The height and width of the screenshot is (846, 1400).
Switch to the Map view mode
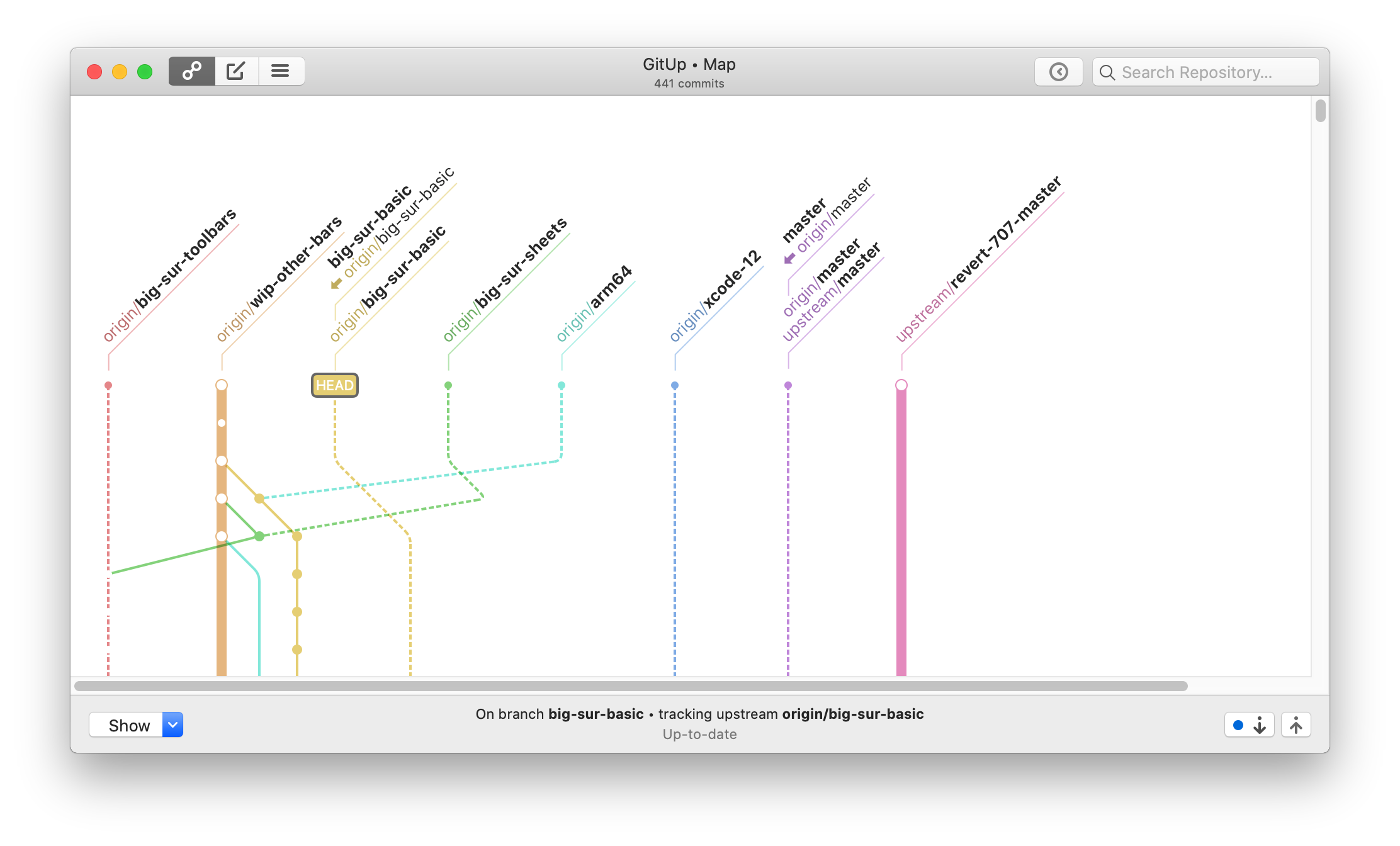coord(192,71)
